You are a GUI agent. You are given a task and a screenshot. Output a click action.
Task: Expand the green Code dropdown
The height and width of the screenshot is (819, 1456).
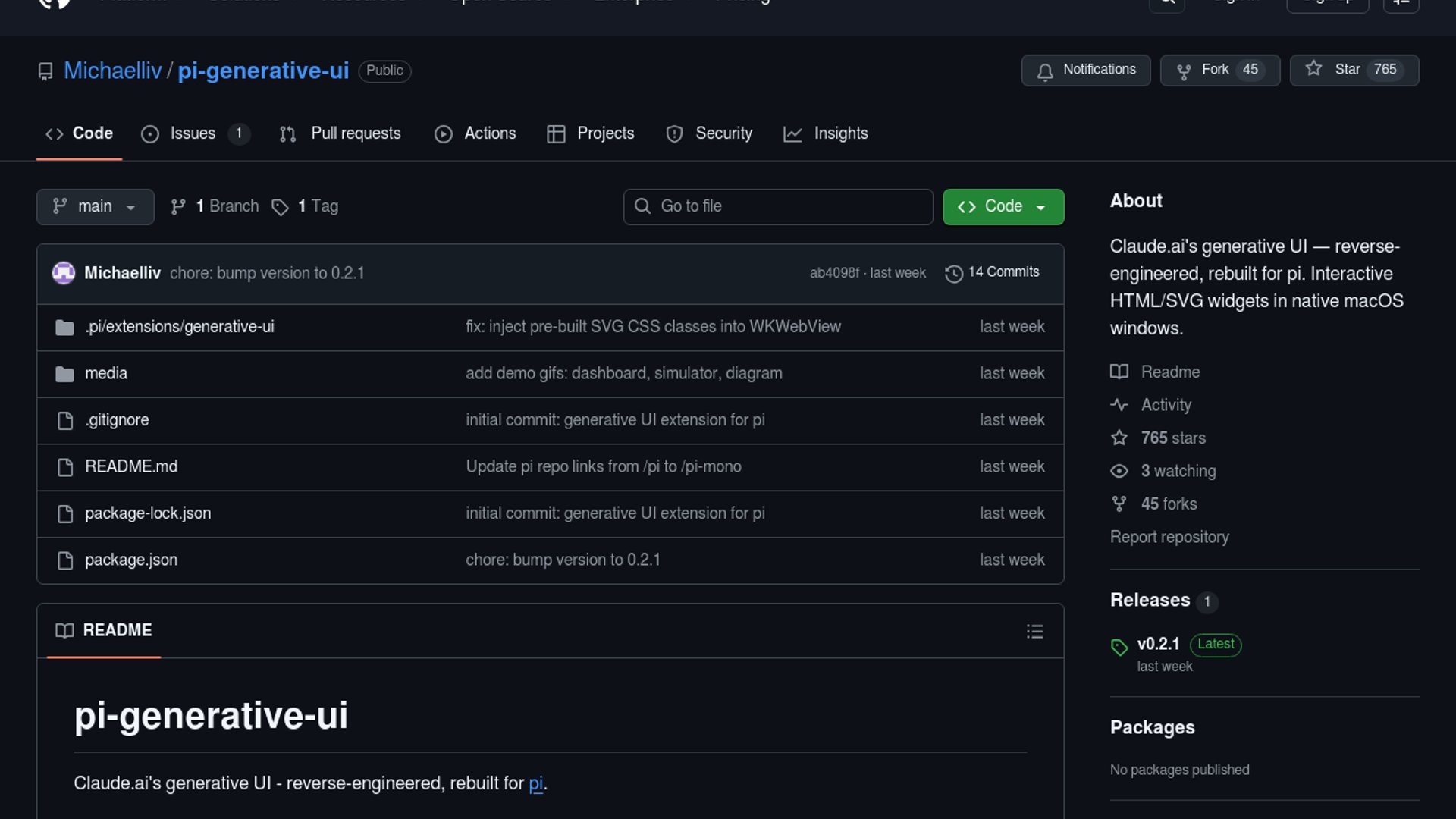point(1003,206)
